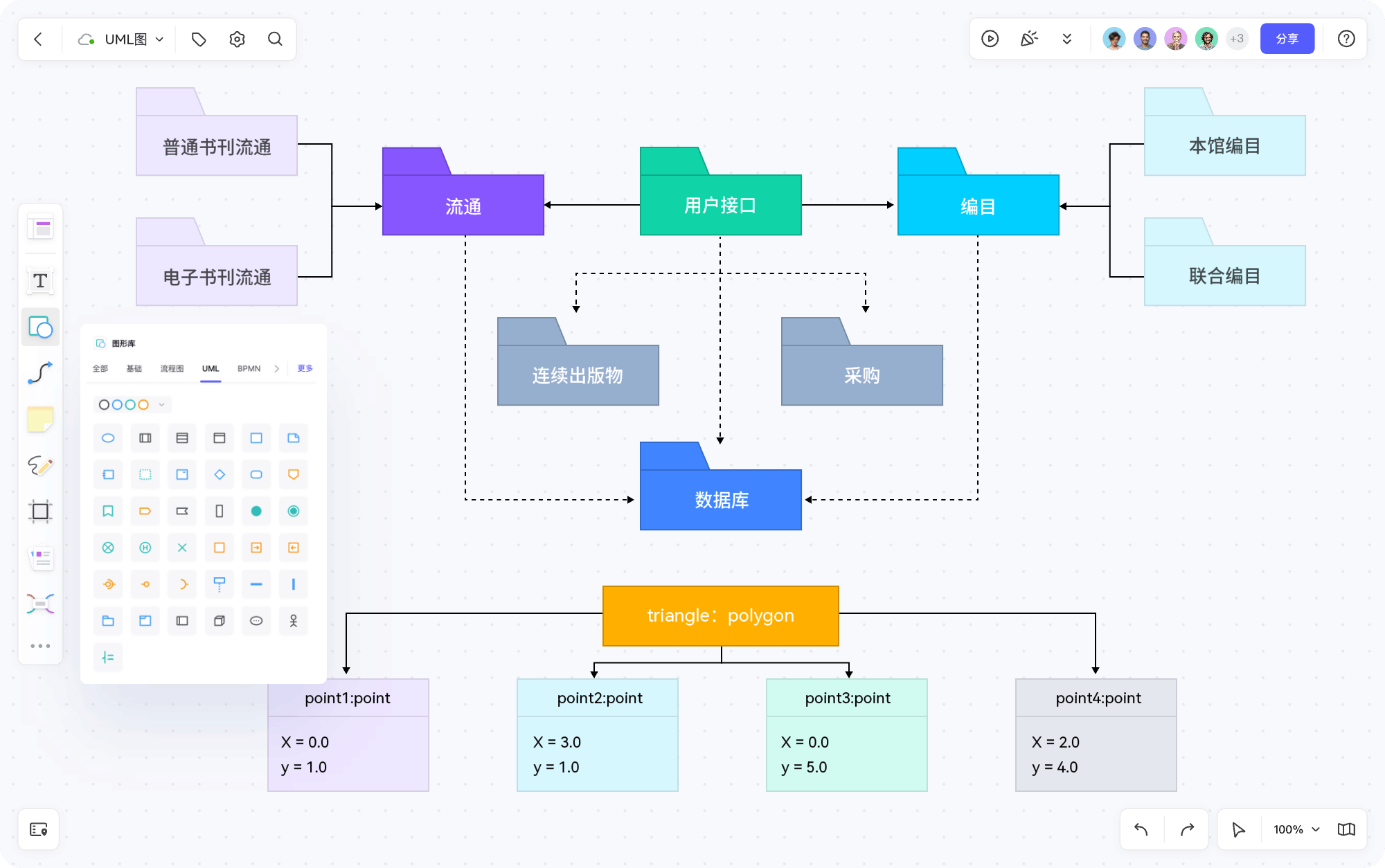Select the actor stick-figure shape in UML library

293,621
